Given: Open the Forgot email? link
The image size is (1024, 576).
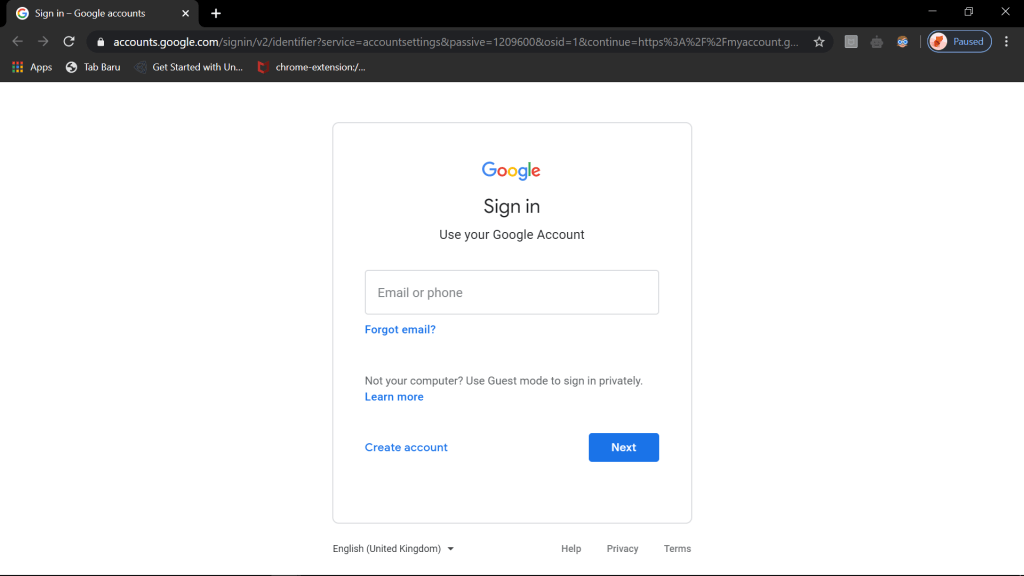Looking at the screenshot, I should (x=400, y=330).
